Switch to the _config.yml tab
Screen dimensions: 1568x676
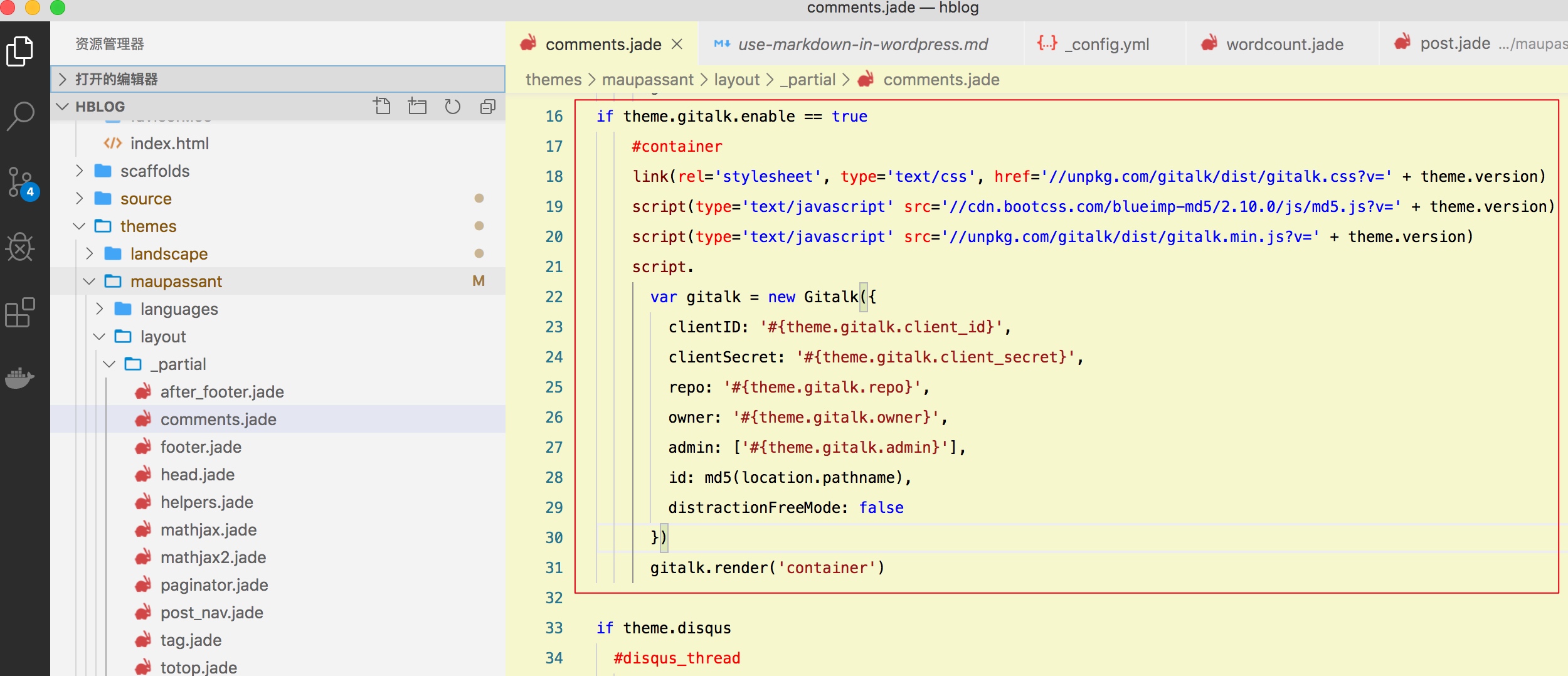1104,44
